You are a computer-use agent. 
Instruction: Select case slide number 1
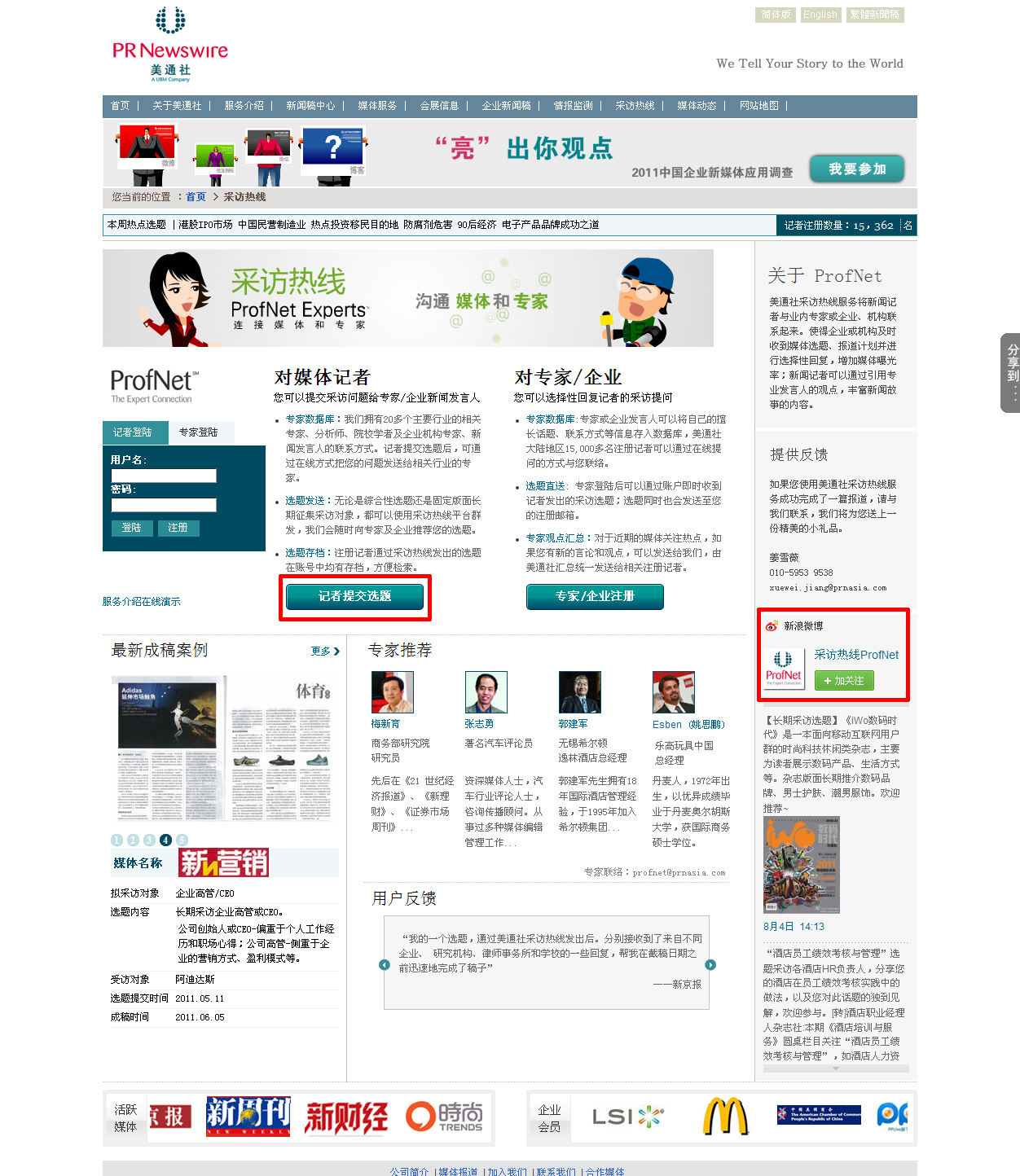(117, 840)
